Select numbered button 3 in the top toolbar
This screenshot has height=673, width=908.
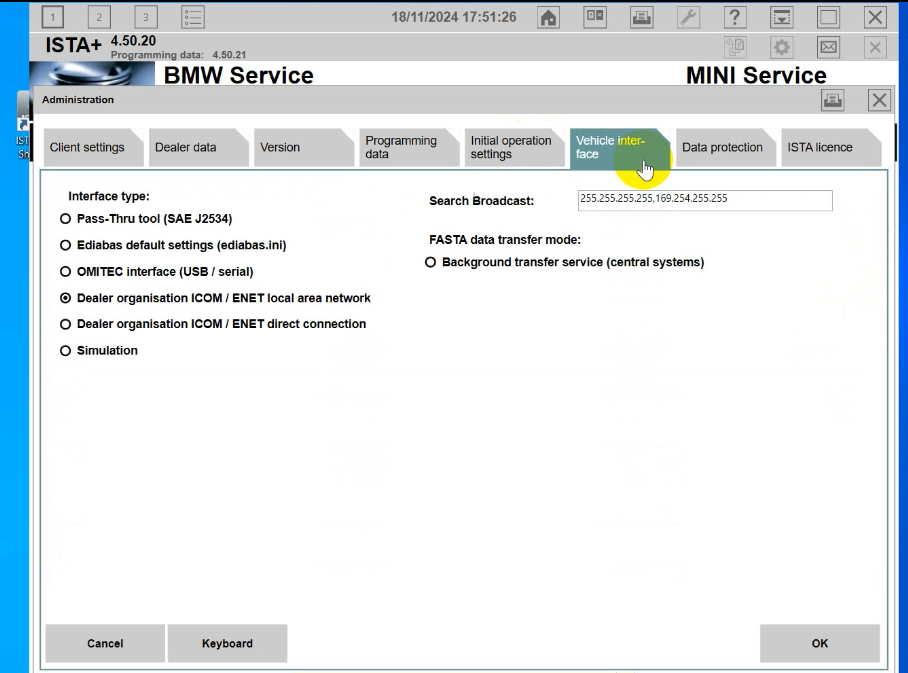[146, 17]
